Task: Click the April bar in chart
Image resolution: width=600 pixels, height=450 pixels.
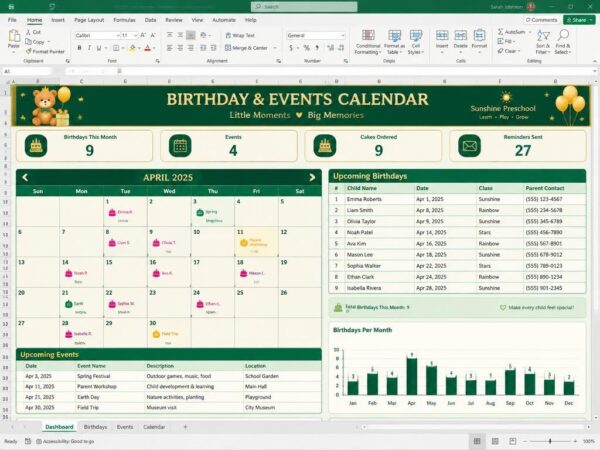Action: coord(411,377)
